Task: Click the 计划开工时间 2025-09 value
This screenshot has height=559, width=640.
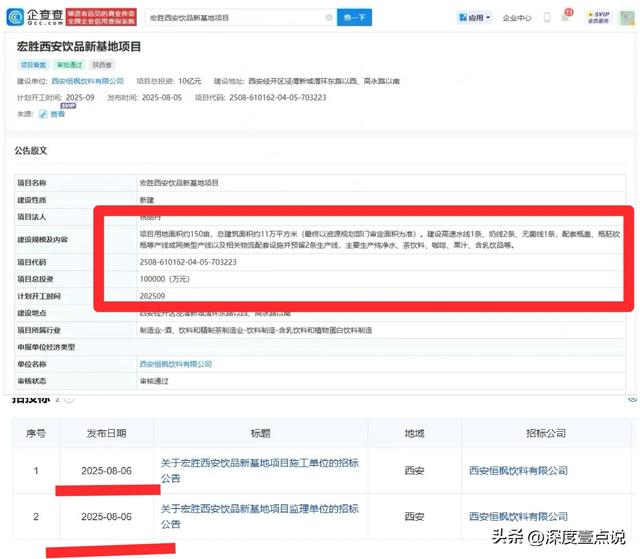Action: [80, 98]
